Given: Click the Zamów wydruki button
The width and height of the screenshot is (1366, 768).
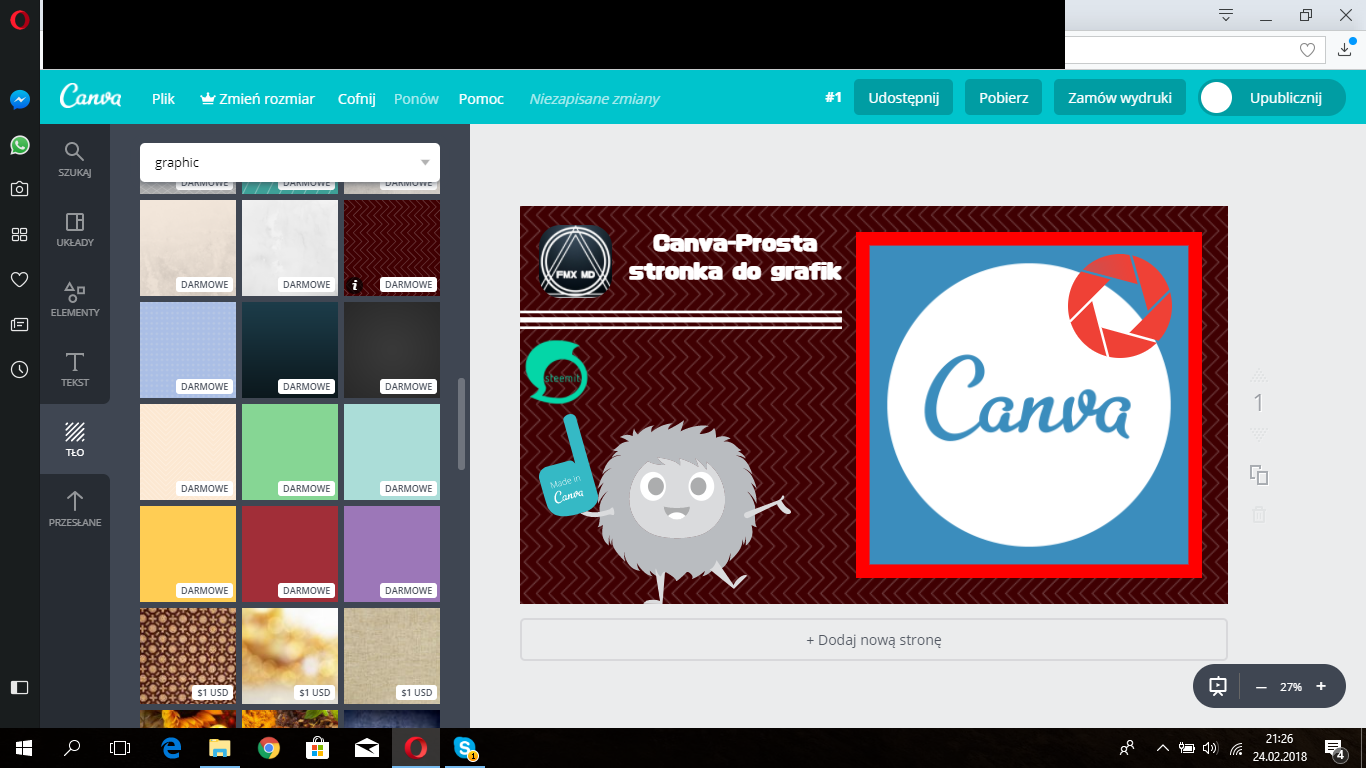Looking at the screenshot, I should 1120,98.
